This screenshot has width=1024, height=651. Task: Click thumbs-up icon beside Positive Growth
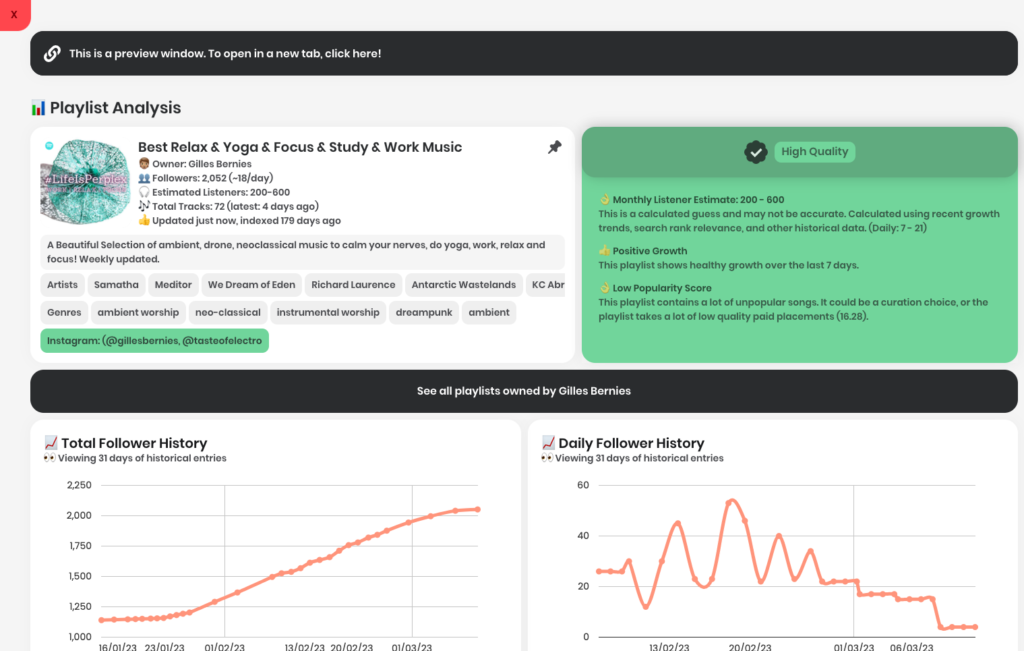click(x=605, y=250)
